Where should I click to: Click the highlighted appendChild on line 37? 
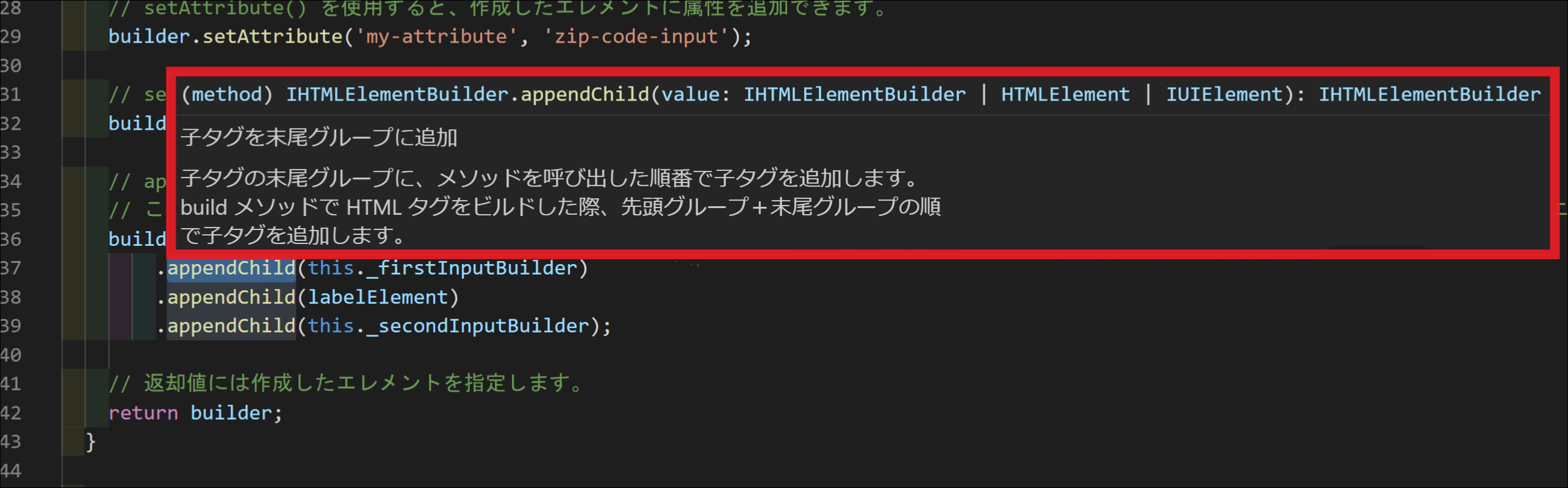point(231,268)
